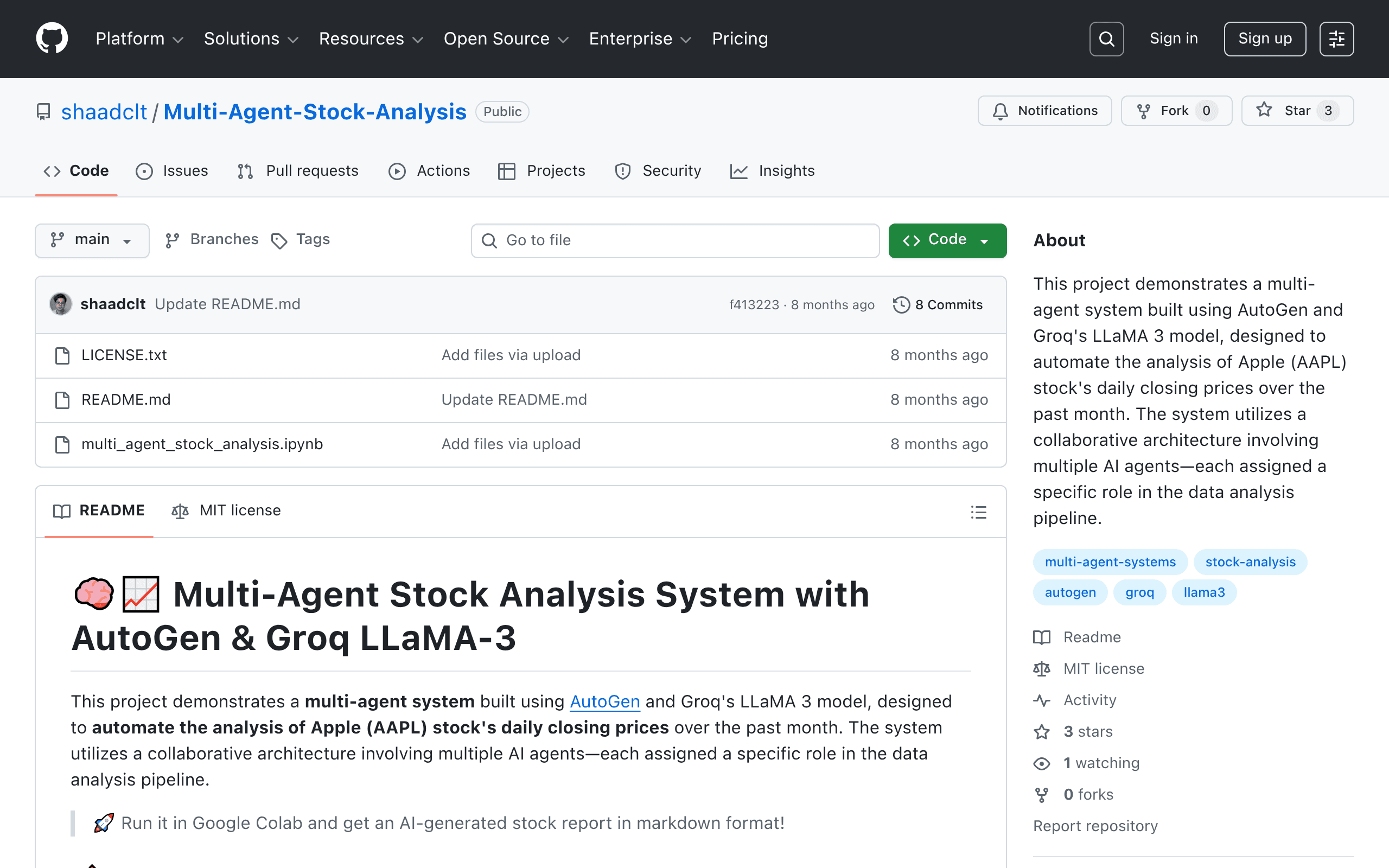1389x868 pixels.
Task: Click the AutoGen link in README
Action: tap(604, 701)
